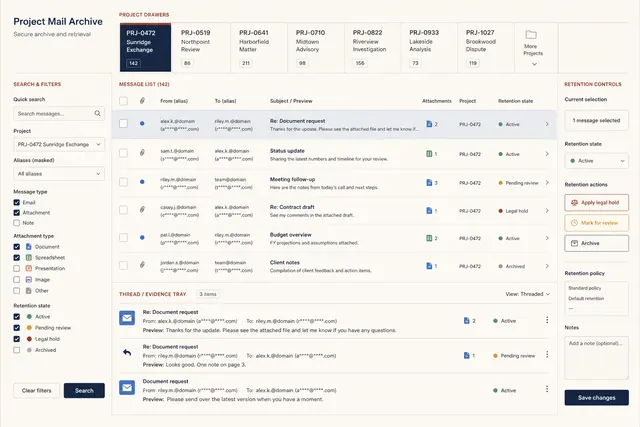Screen dimensions: 640x427
Task: Open the Project dropdown showing PRJ-0472 Sunridge Exchange
Action: click(x=59, y=144)
